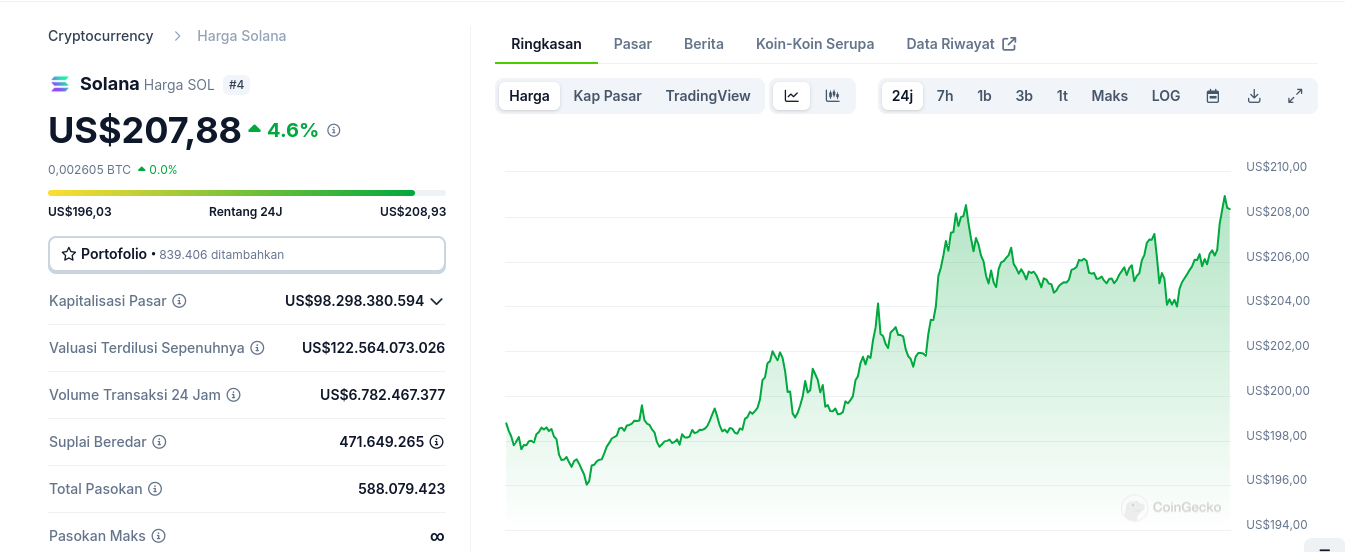Open Data Riwayat external link
1345x552 pixels.
coord(960,44)
